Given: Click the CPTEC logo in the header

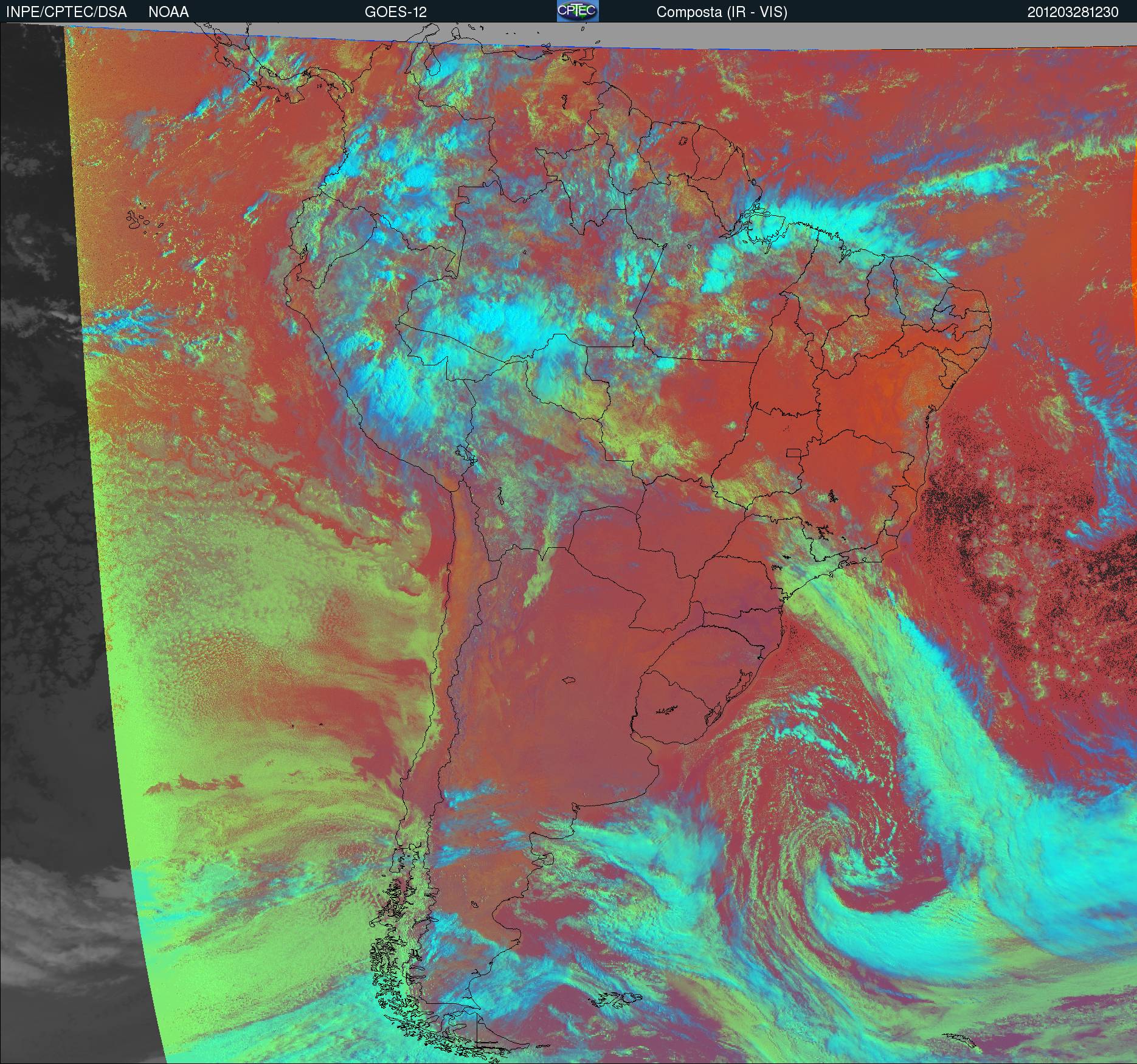Looking at the screenshot, I should 578,11.
